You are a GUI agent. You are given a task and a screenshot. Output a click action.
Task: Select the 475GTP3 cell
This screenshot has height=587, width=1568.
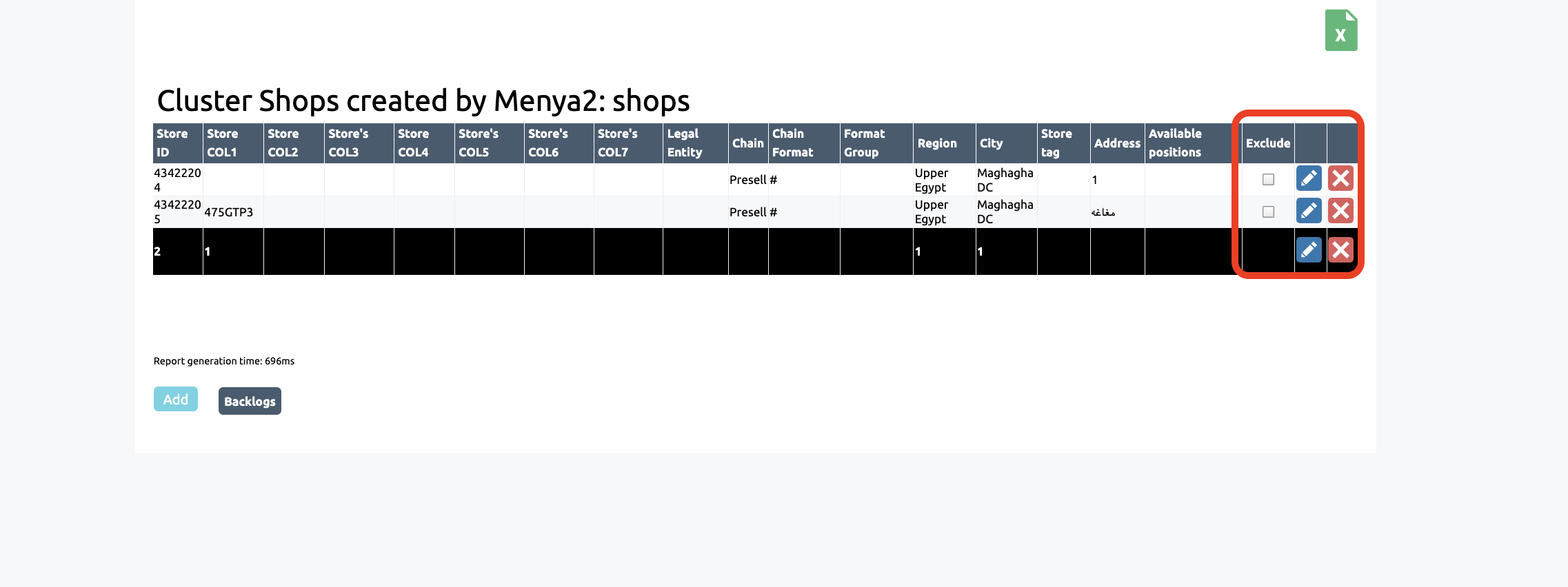tap(229, 212)
